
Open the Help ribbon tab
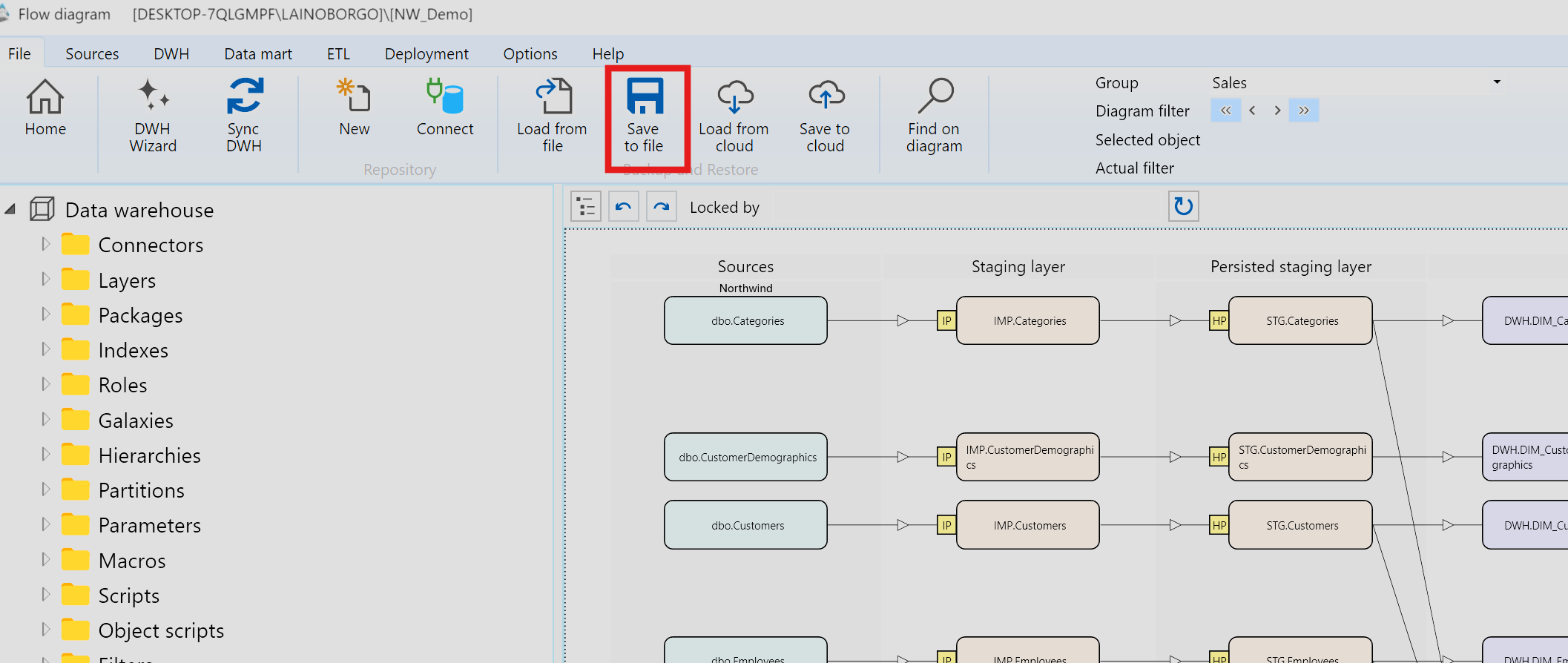tap(608, 53)
